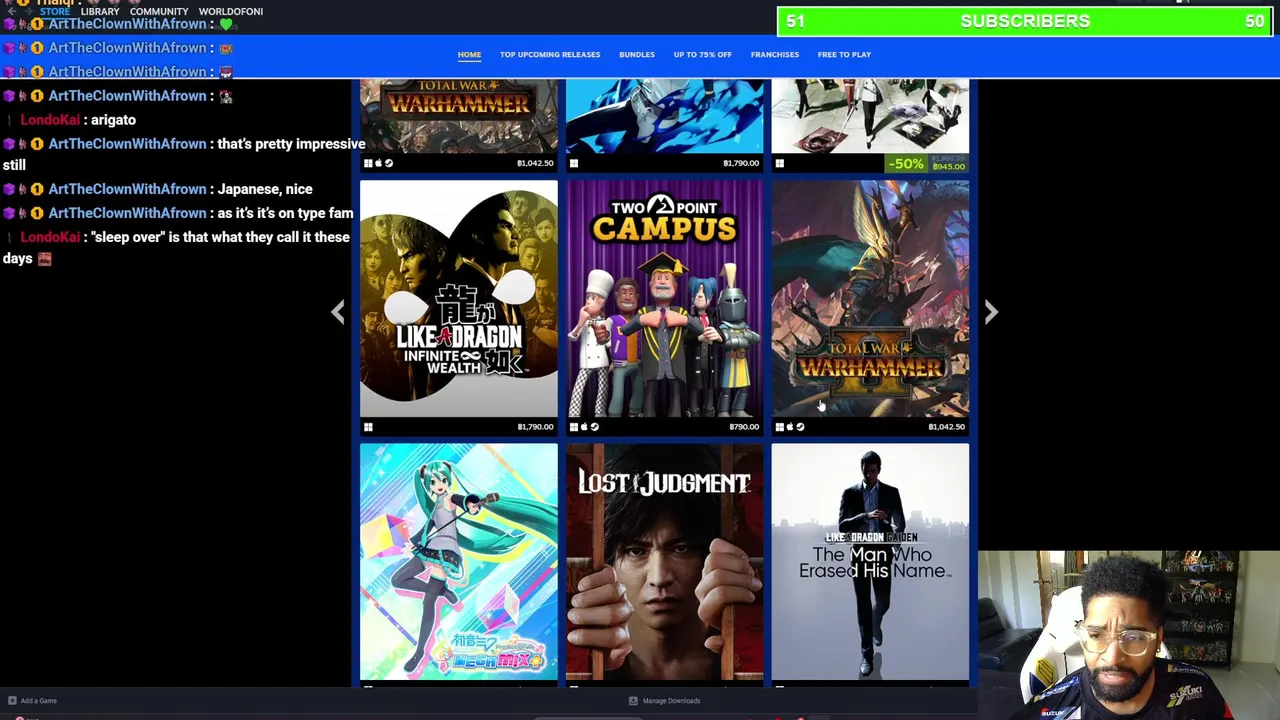The height and width of the screenshot is (720, 1280).
Task: Click the streamer webcam overlay
Action: tap(1129, 635)
